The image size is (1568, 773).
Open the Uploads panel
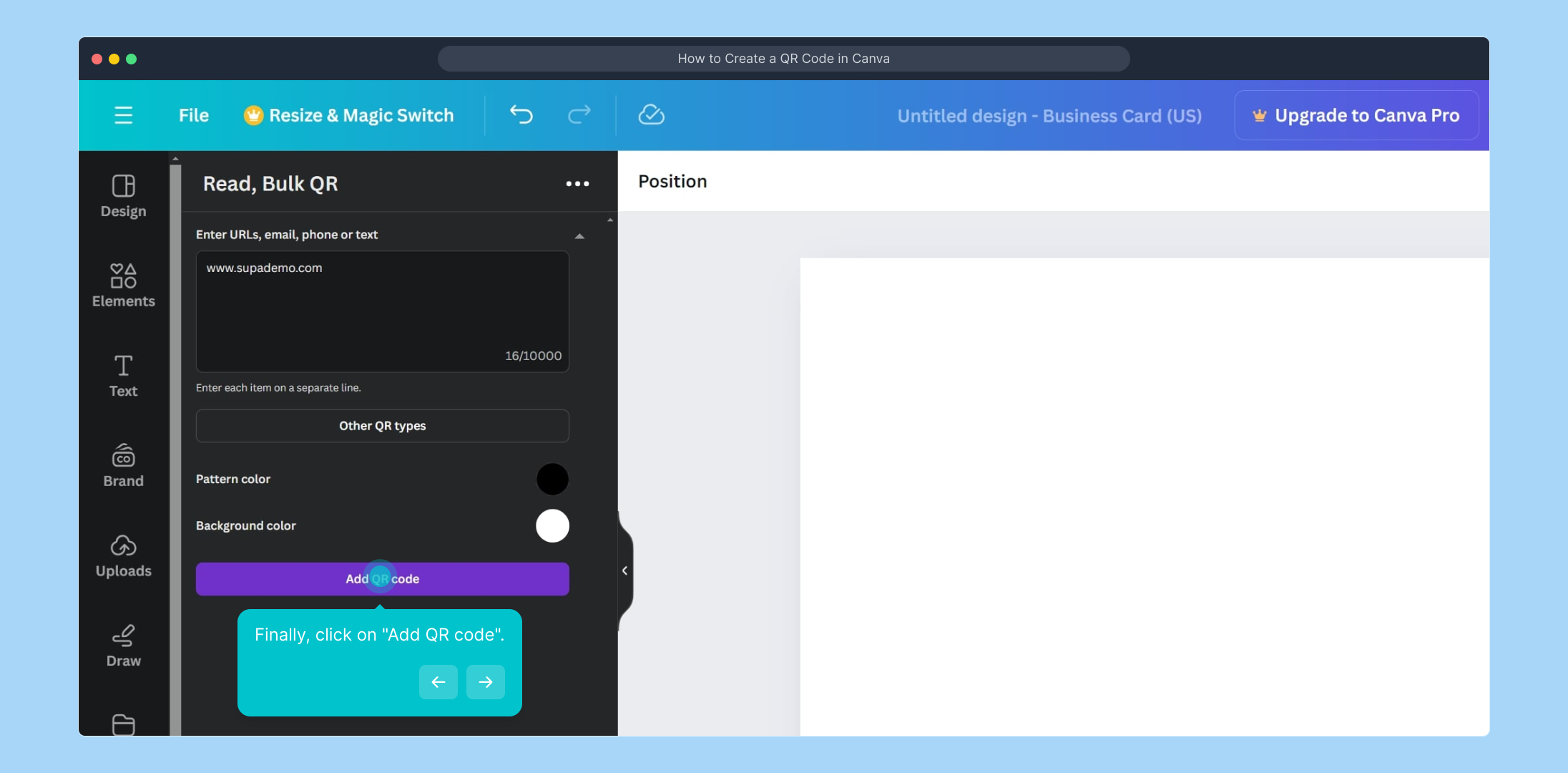click(x=123, y=555)
